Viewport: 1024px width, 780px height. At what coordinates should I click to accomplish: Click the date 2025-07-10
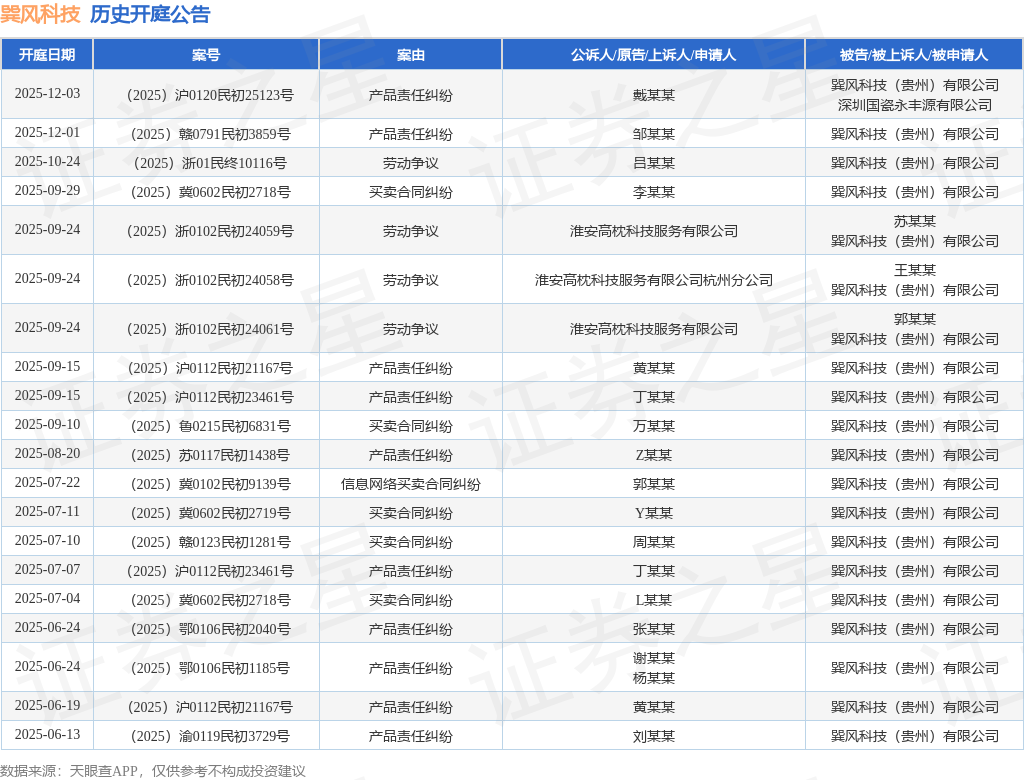(47, 540)
